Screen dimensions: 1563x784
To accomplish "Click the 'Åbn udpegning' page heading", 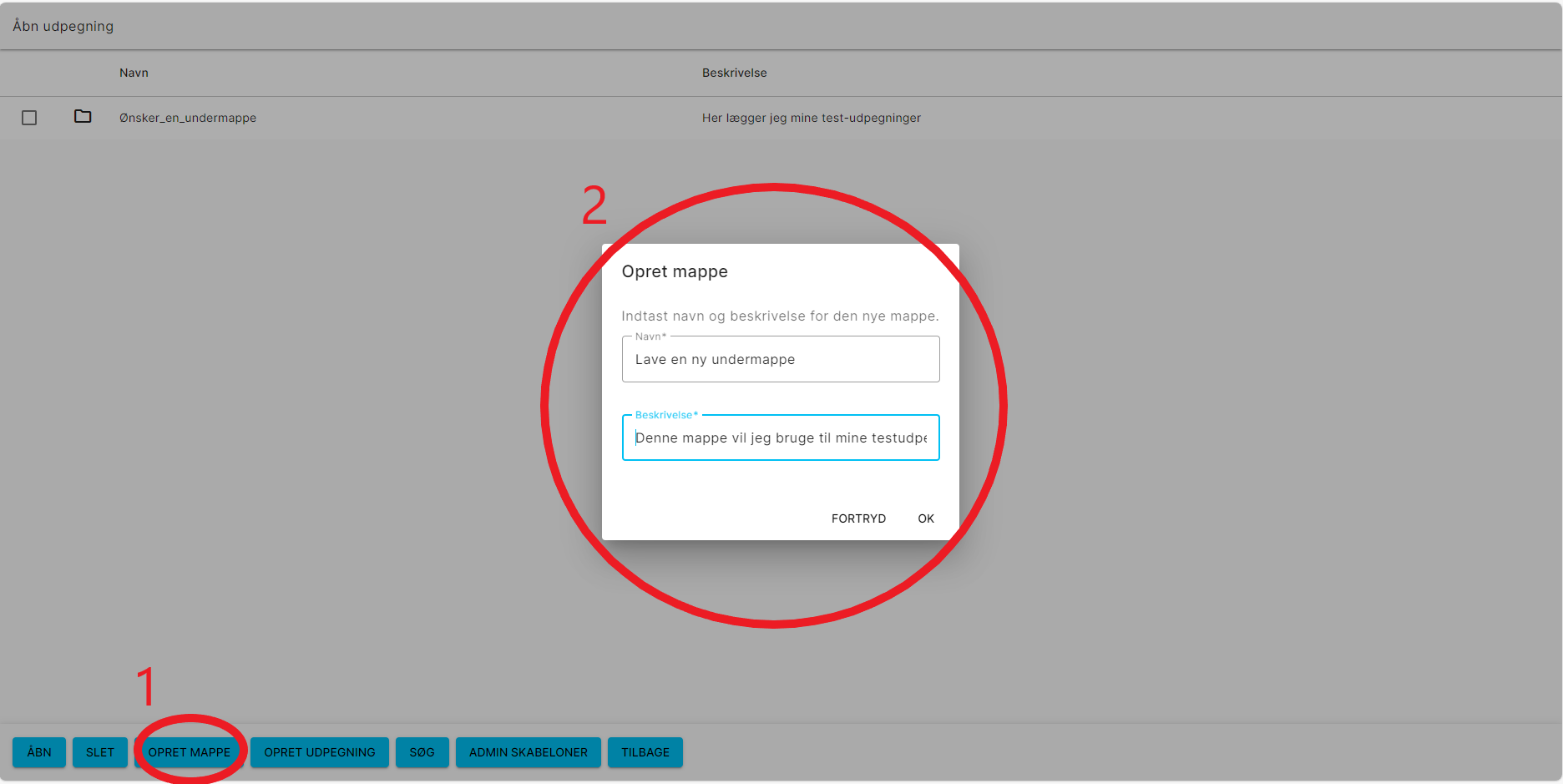I will [63, 26].
